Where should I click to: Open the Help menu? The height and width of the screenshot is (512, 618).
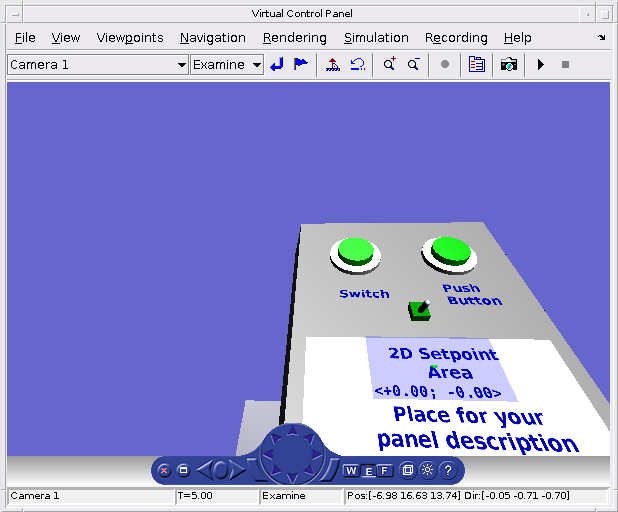(x=517, y=38)
